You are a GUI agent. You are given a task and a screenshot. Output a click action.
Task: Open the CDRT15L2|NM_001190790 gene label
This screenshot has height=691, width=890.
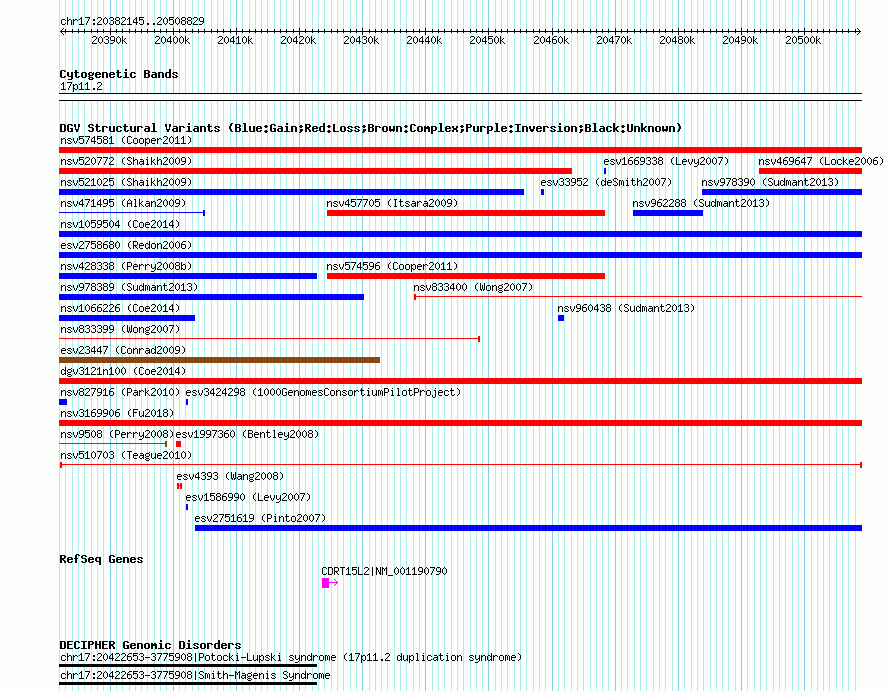(384, 571)
